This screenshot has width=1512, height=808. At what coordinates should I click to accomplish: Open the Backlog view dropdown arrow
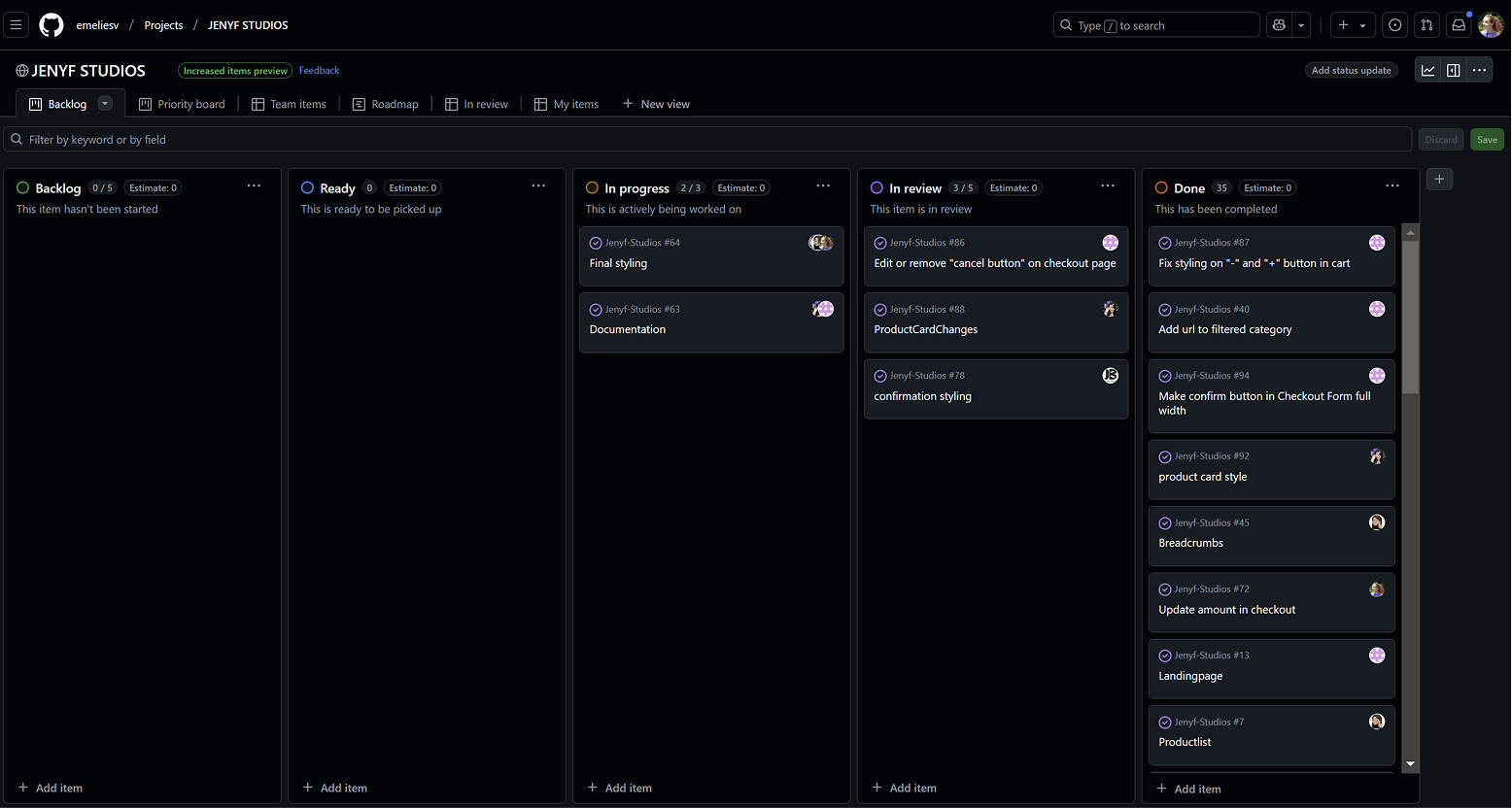(105, 103)
